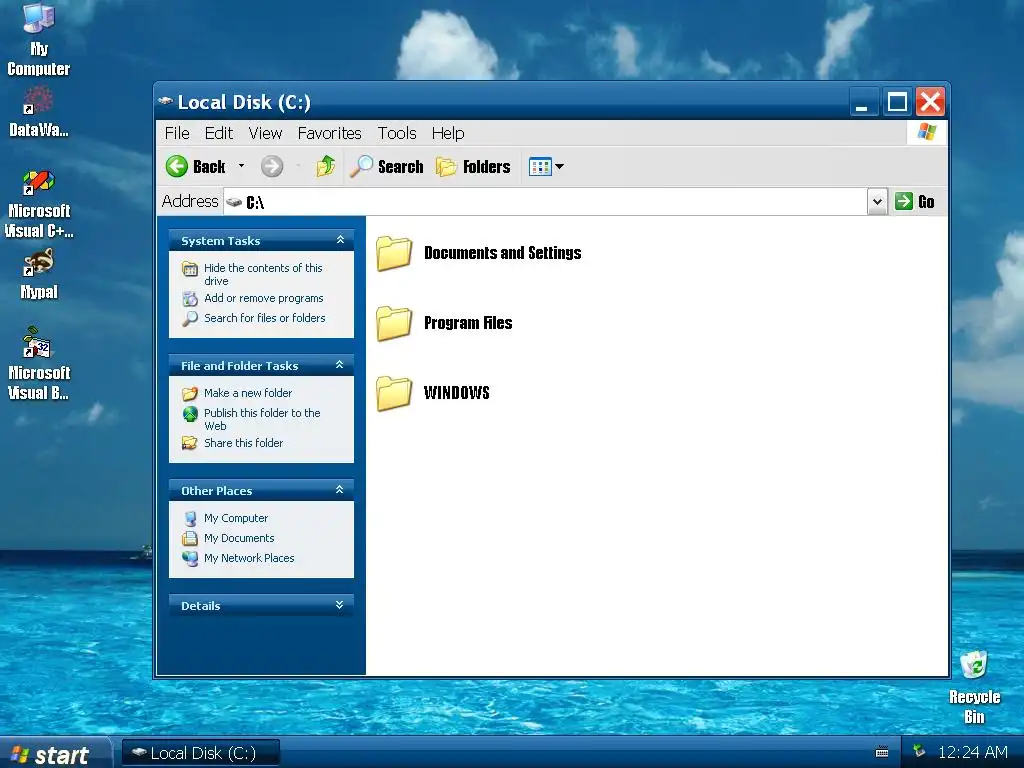Open the Edit menu

219,133
